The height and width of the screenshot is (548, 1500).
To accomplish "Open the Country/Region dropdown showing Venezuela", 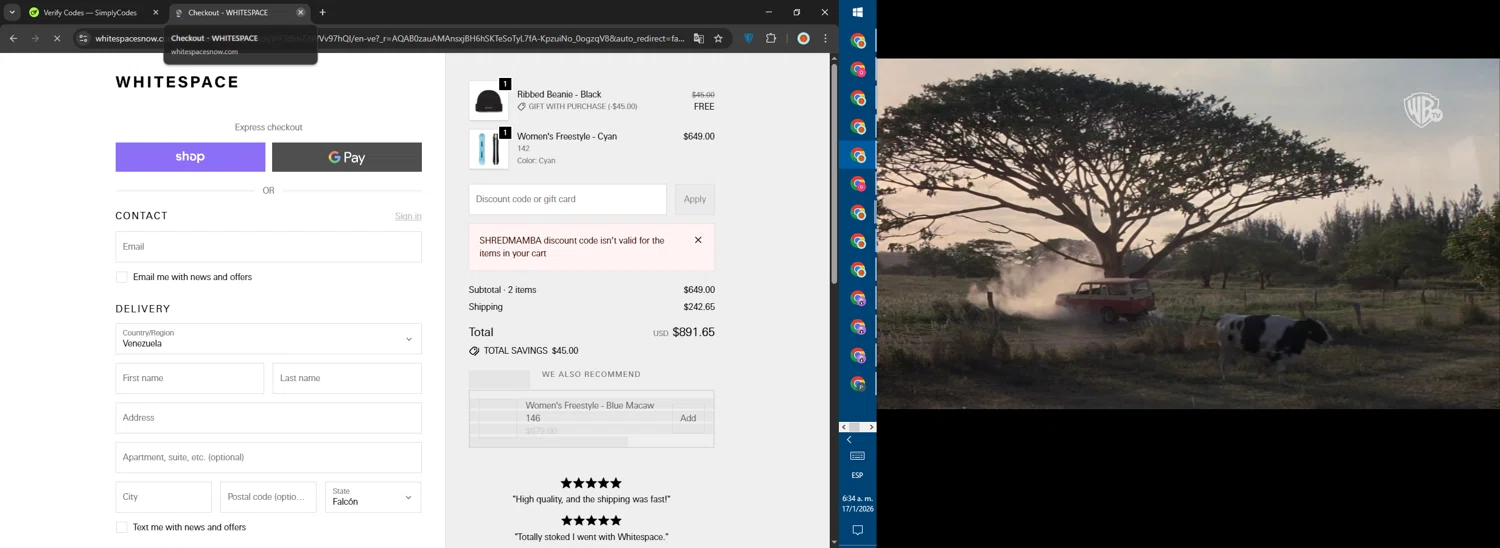I will coord(268,339).
